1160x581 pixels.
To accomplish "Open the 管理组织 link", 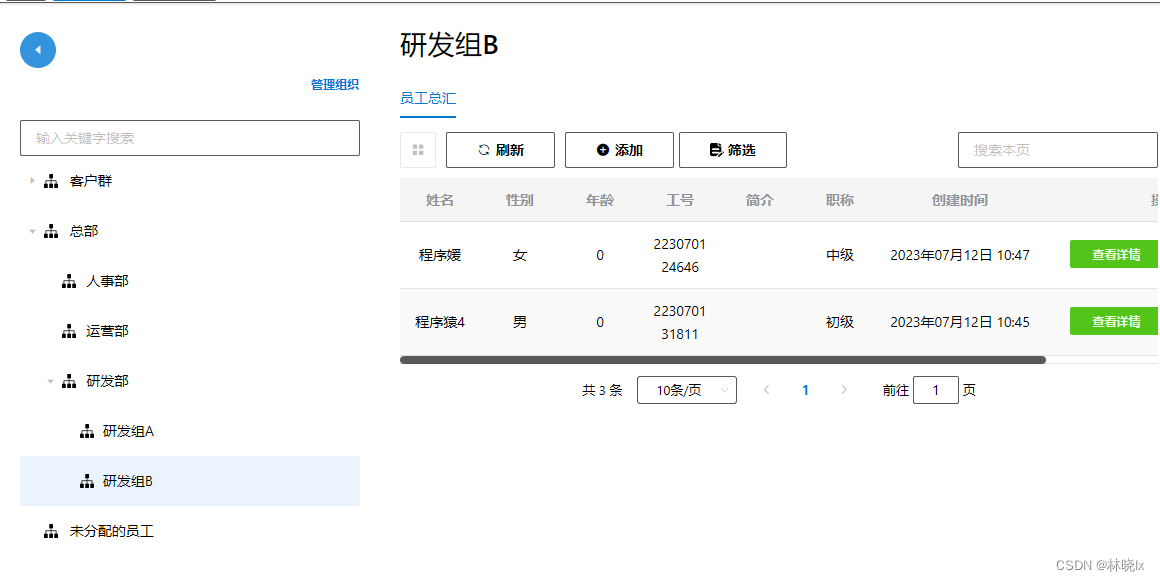I will click(x=334, y=85).
